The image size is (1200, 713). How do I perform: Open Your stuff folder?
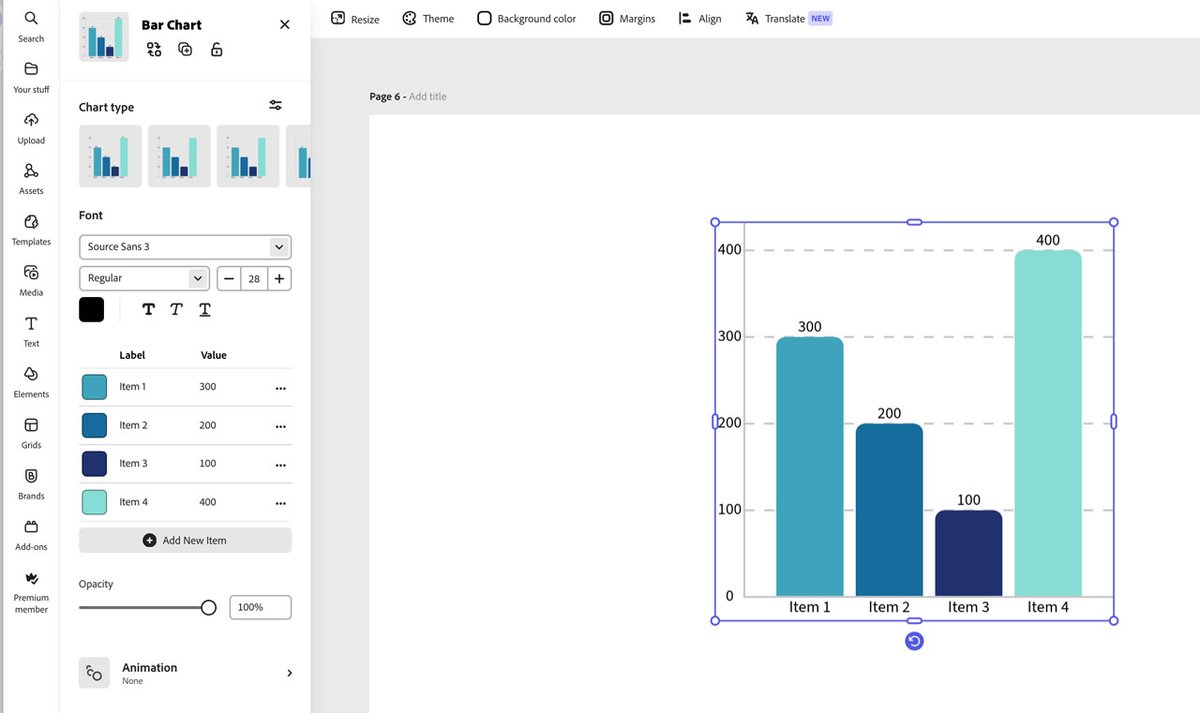31,77
